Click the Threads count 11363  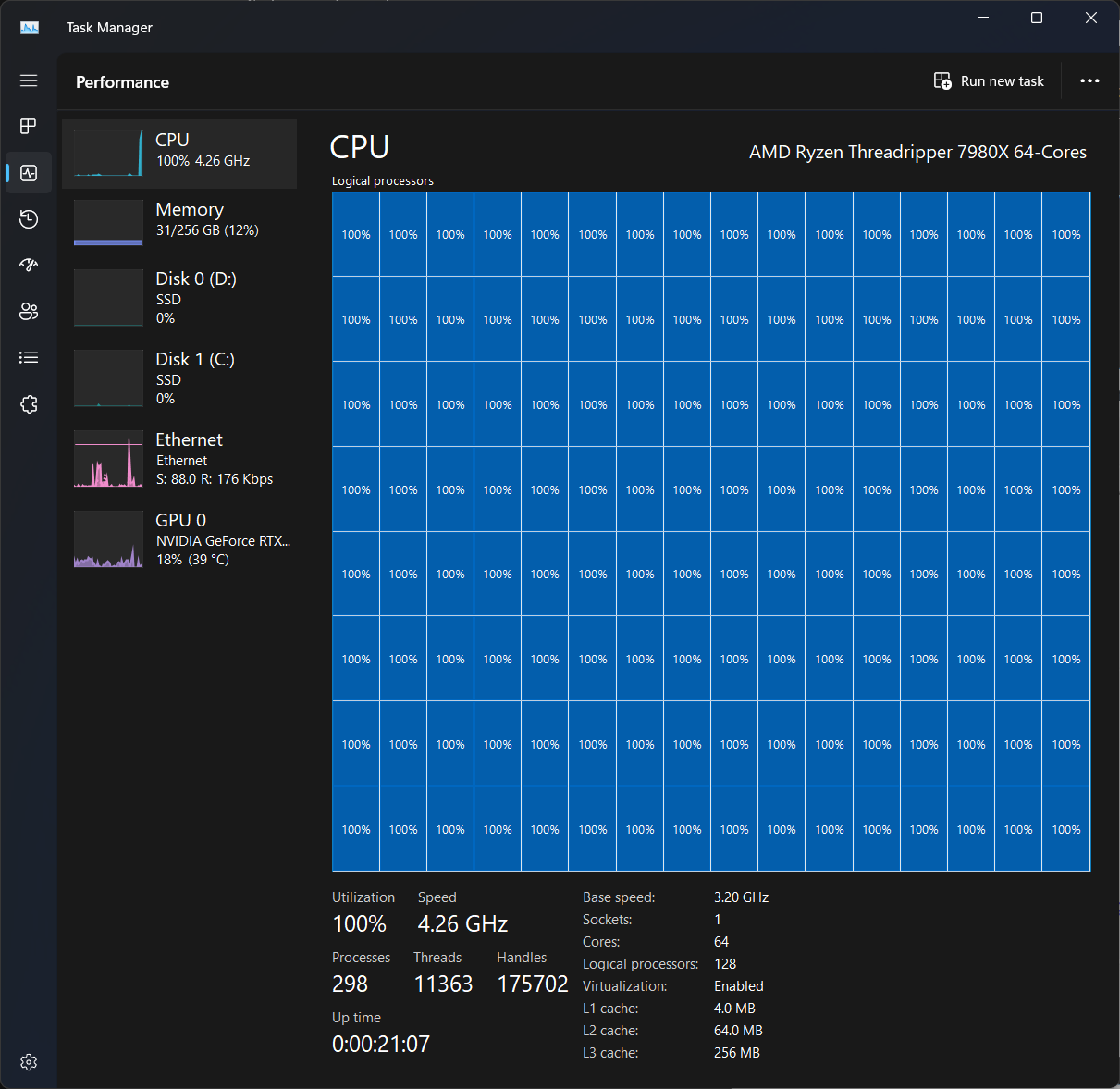pyautogui.click(x=443, y=984)
